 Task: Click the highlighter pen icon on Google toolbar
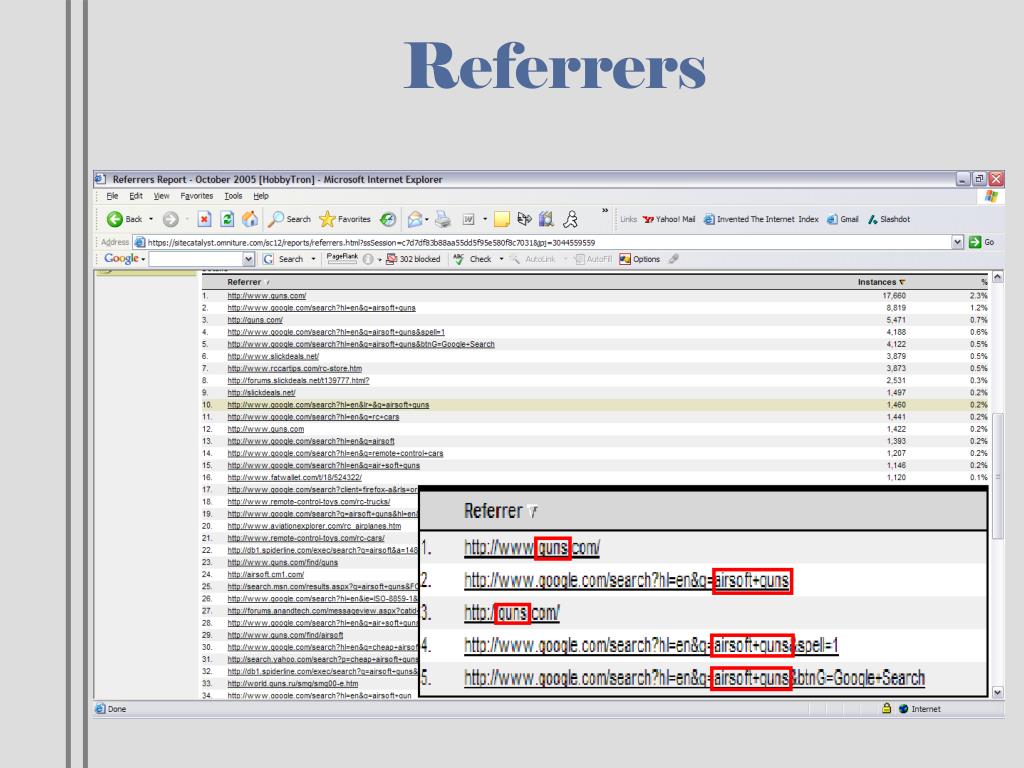point(673,259)
